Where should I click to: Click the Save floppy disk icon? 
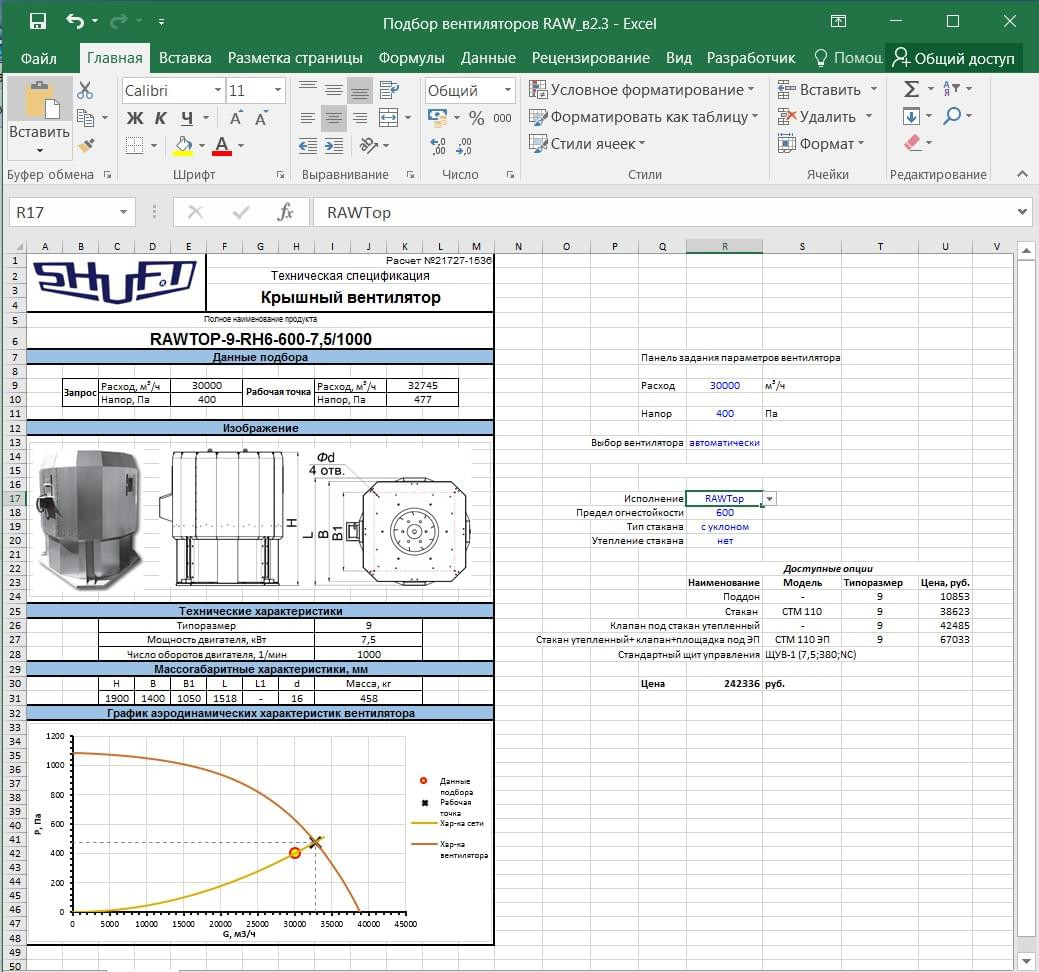coord(38,22)
